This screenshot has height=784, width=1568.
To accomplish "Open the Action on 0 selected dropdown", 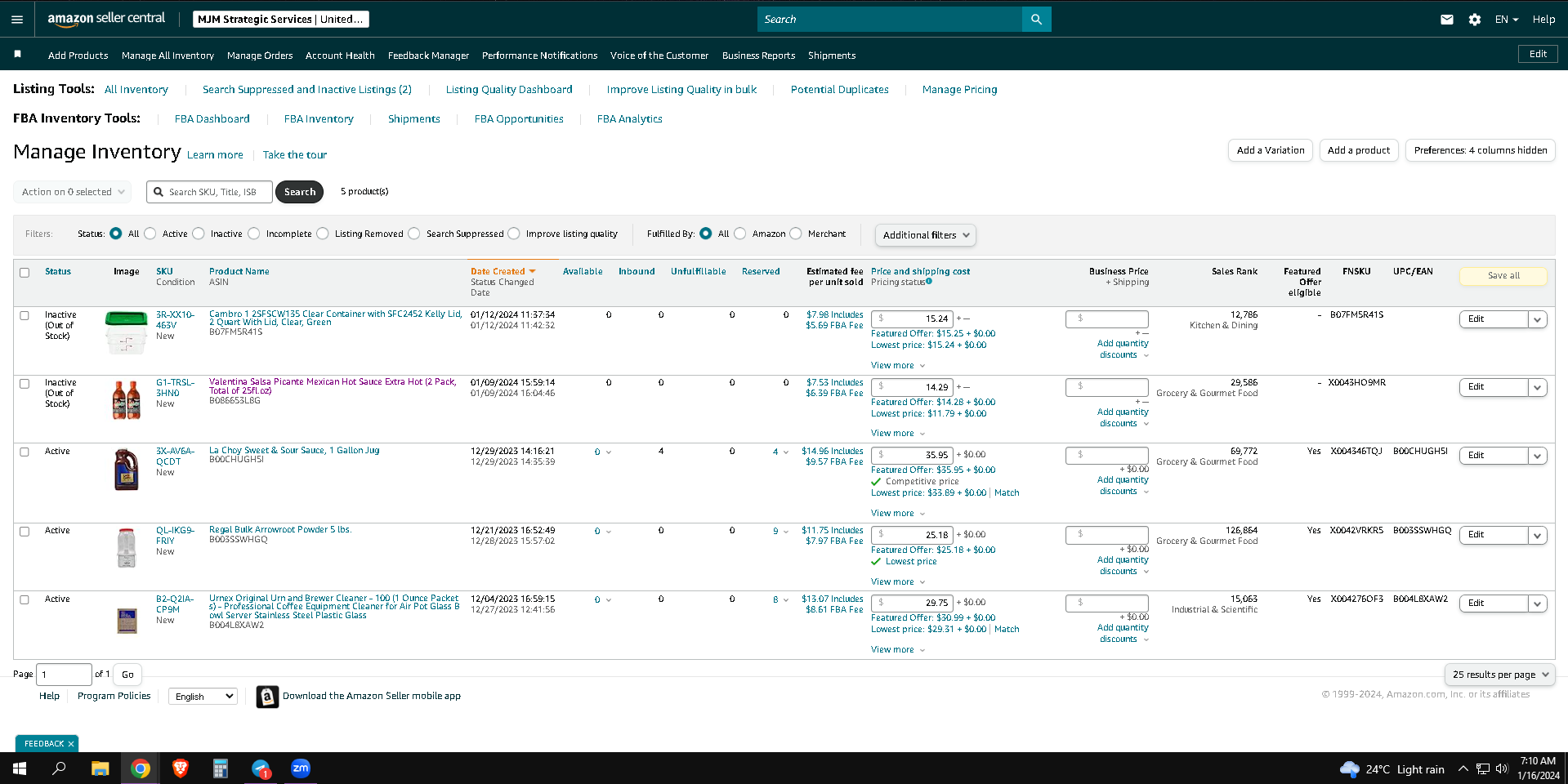I will (73, 192).
